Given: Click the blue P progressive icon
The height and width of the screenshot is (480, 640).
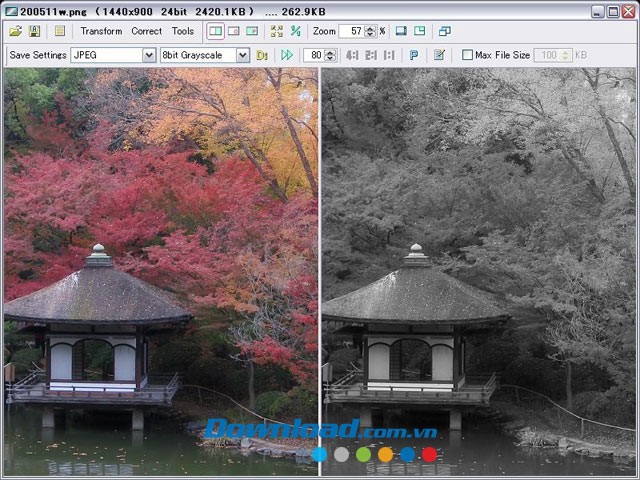Looking at the screenshot, I should tap(414, 55).
